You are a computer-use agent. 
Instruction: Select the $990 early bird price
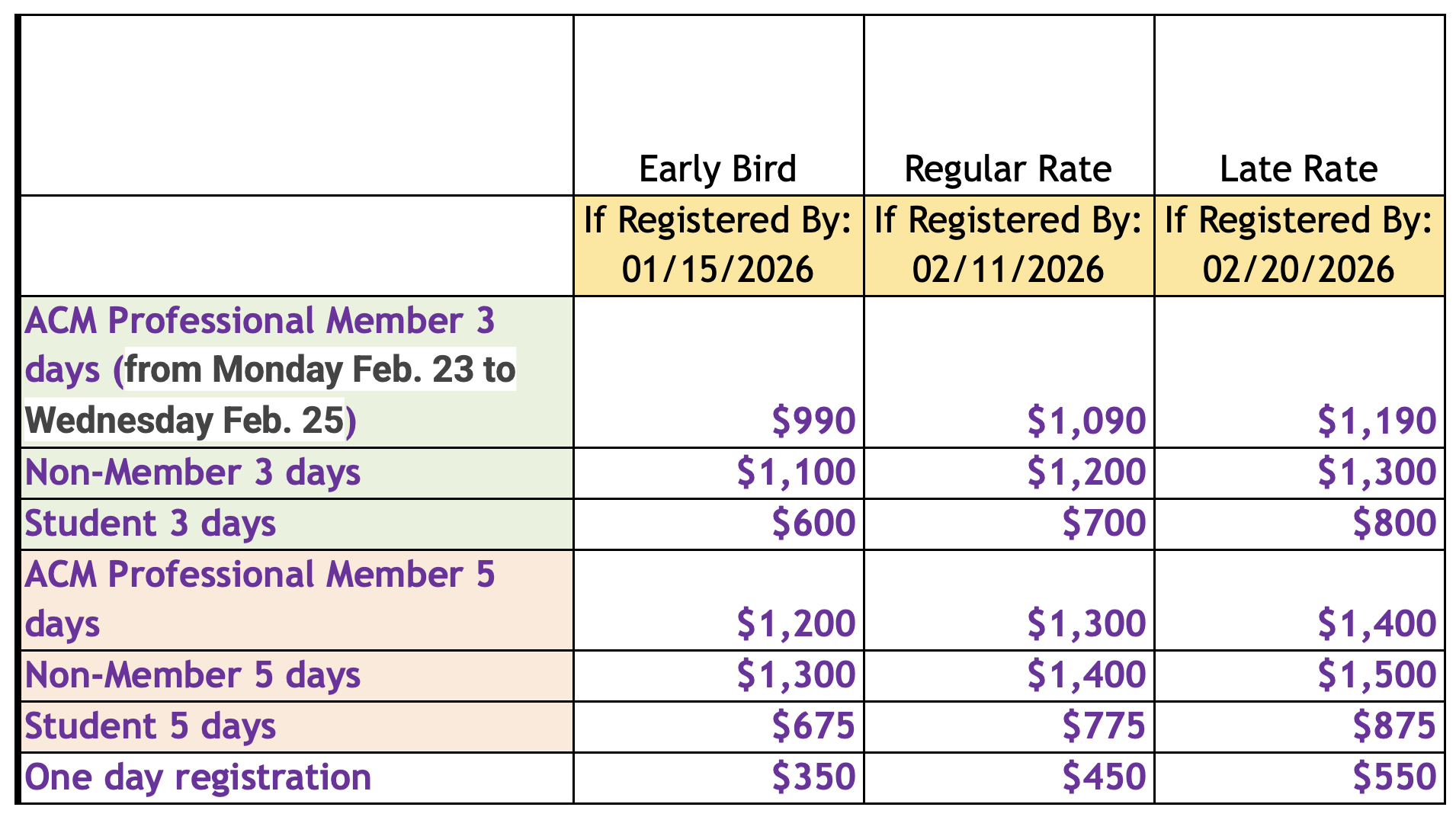click(813, 421)
